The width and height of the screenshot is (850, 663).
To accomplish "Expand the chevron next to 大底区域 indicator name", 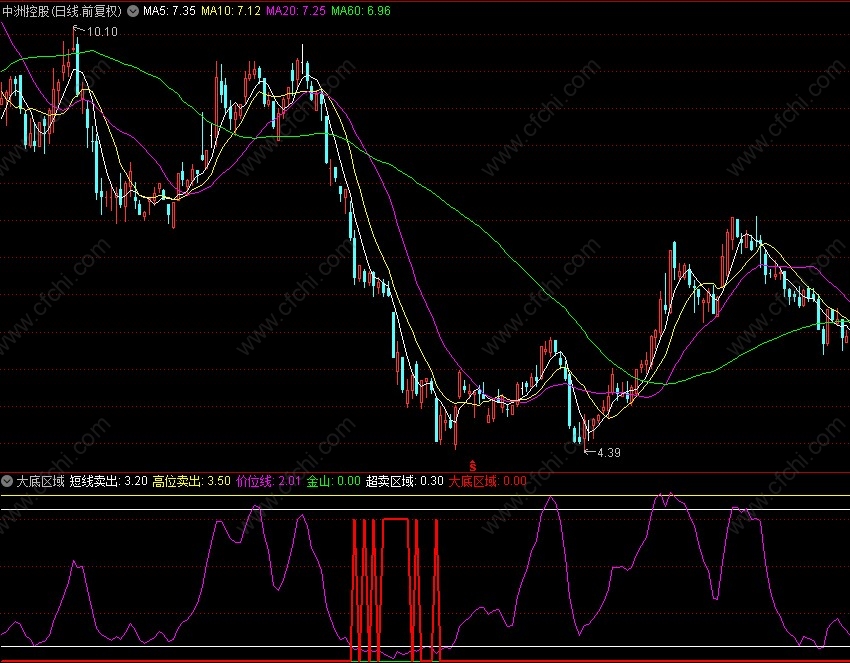I will (x=7, y=481).
